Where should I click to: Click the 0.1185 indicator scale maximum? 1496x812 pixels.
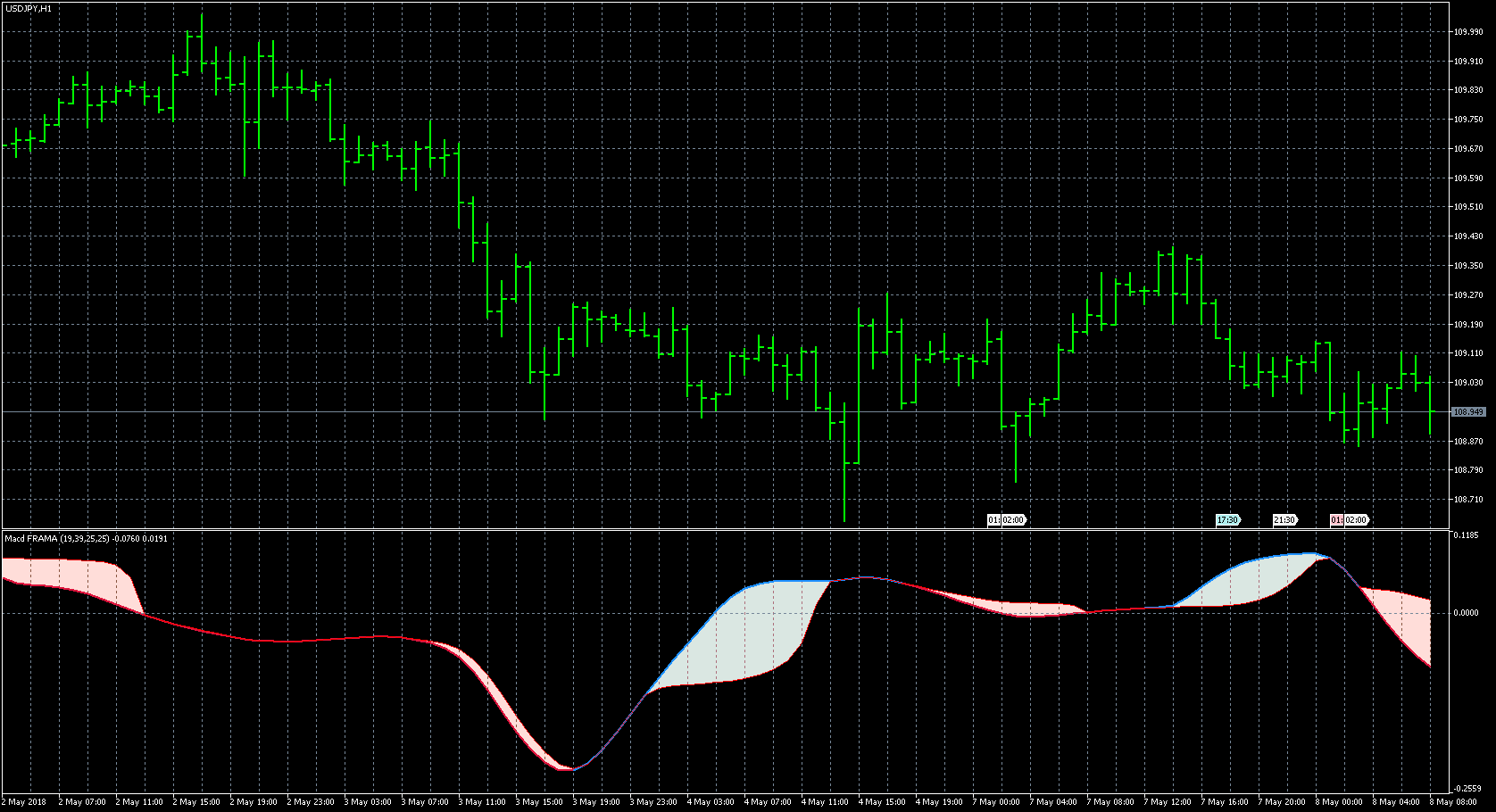(x=1466, y=535)
